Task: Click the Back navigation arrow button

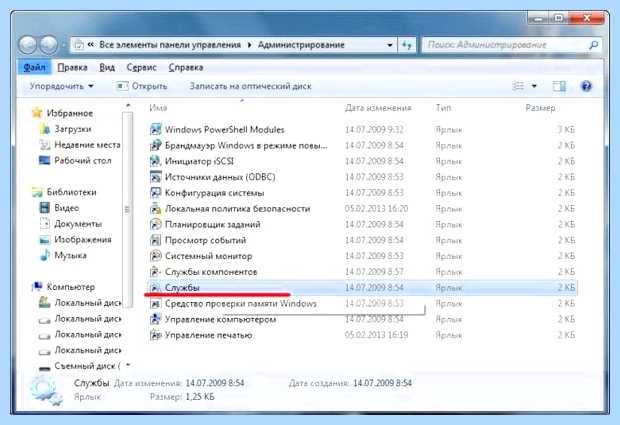Action: click(x=28, y=45)
